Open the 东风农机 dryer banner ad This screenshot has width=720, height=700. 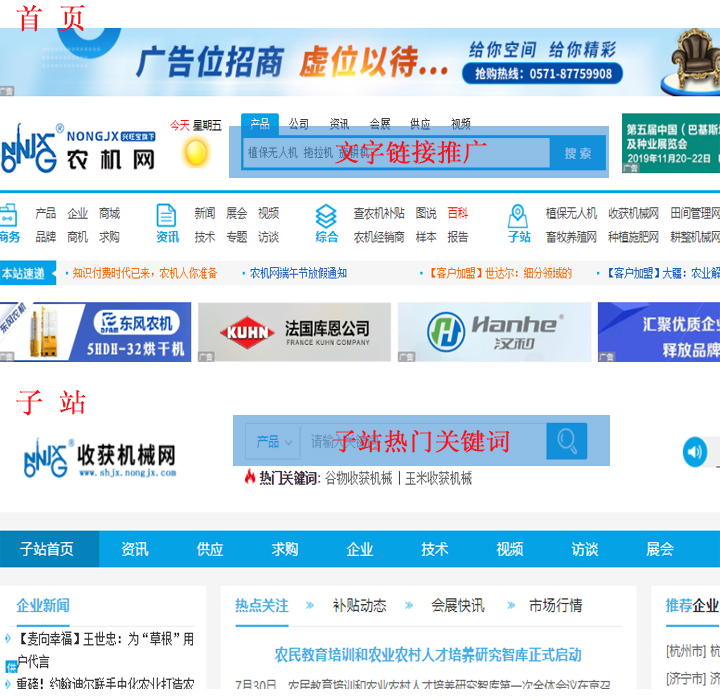tap(95, 332)
